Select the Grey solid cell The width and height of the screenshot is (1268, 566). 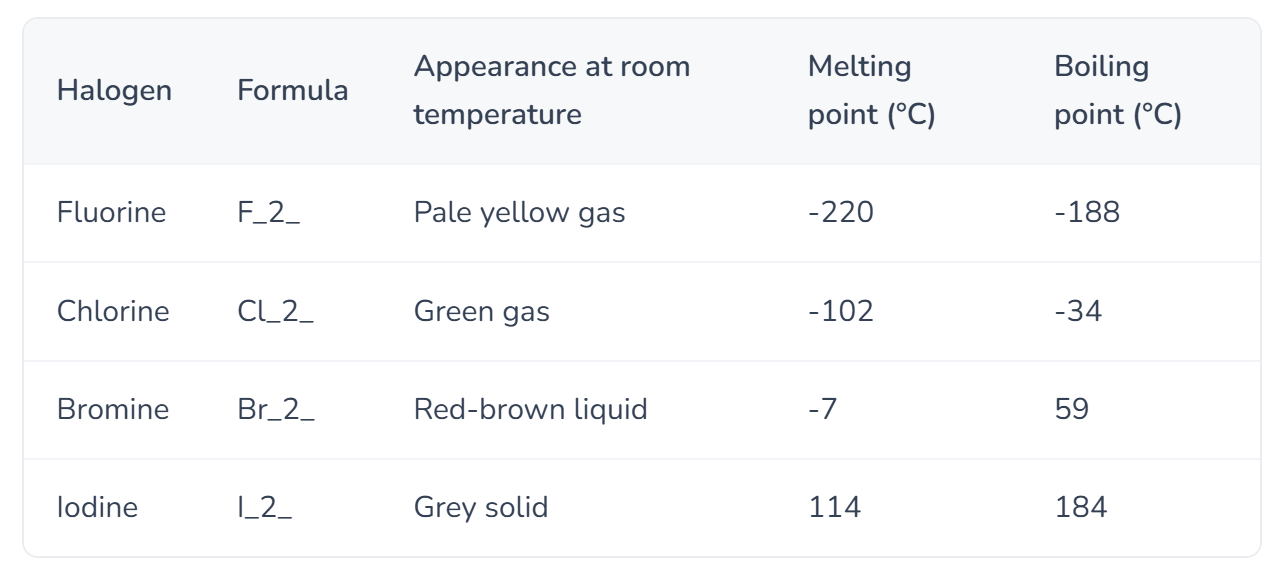click(x=481, y=507)
